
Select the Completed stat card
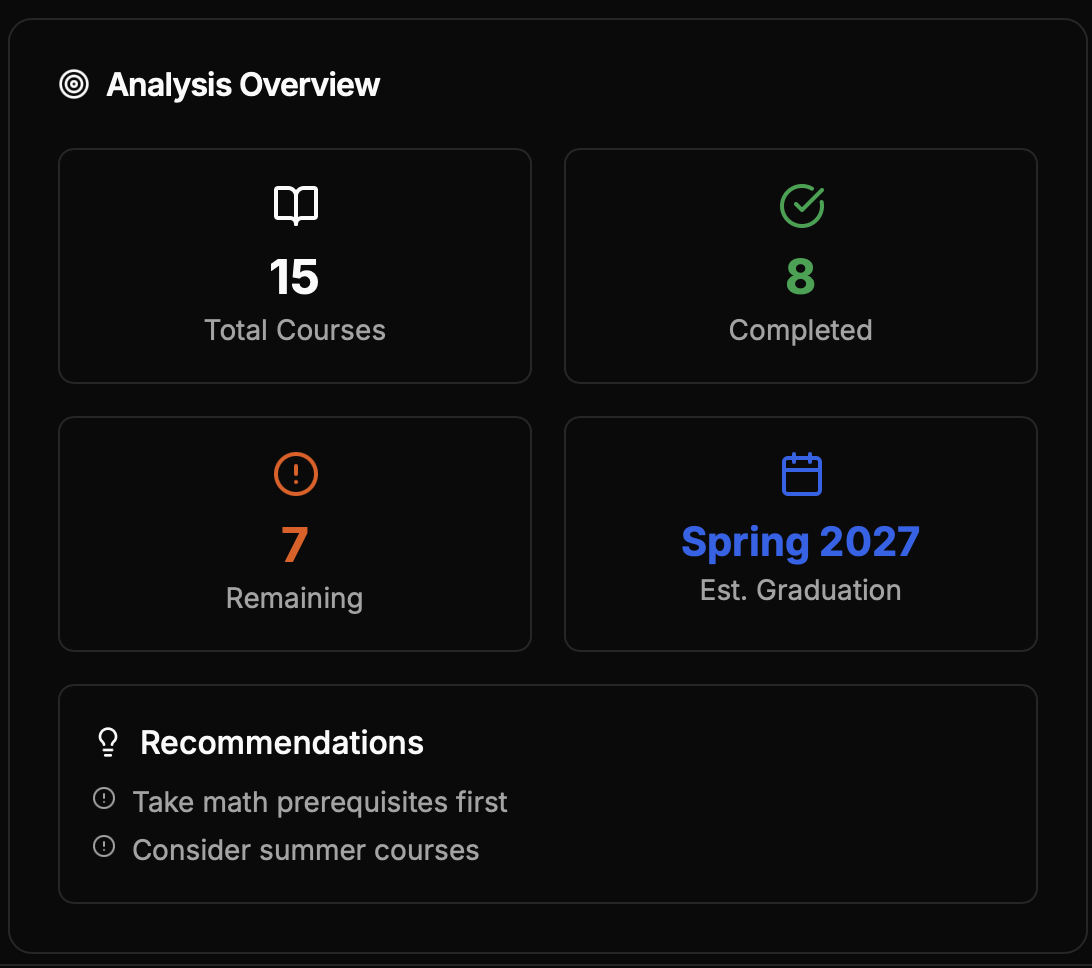(x=801, y=265)
